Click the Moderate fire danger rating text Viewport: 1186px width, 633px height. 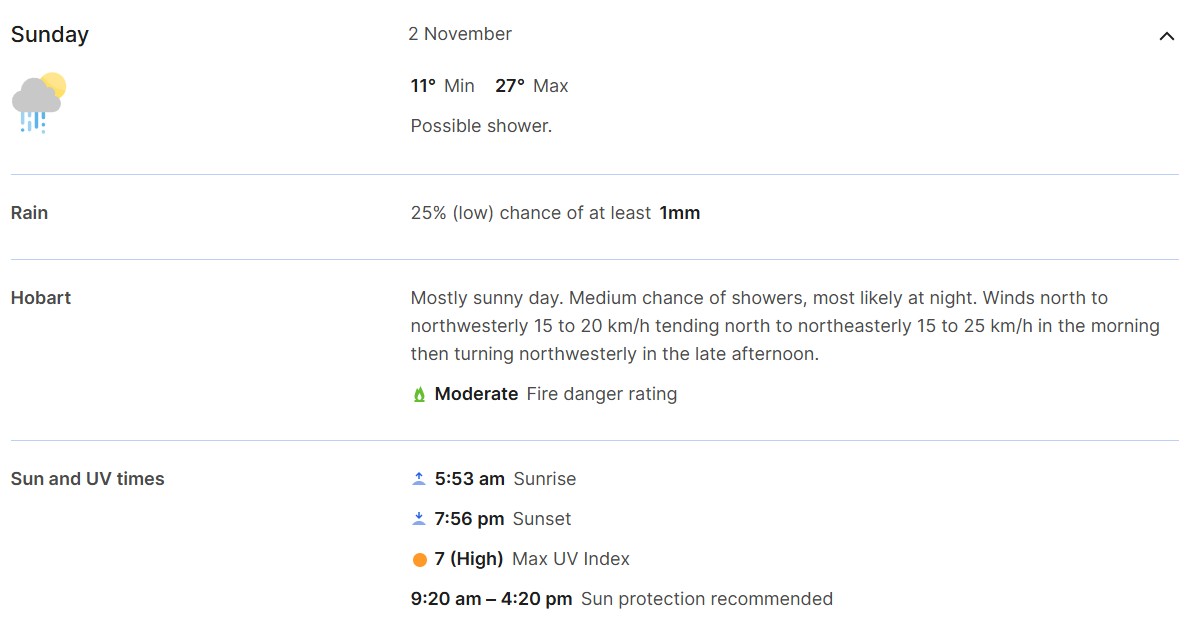474,393
